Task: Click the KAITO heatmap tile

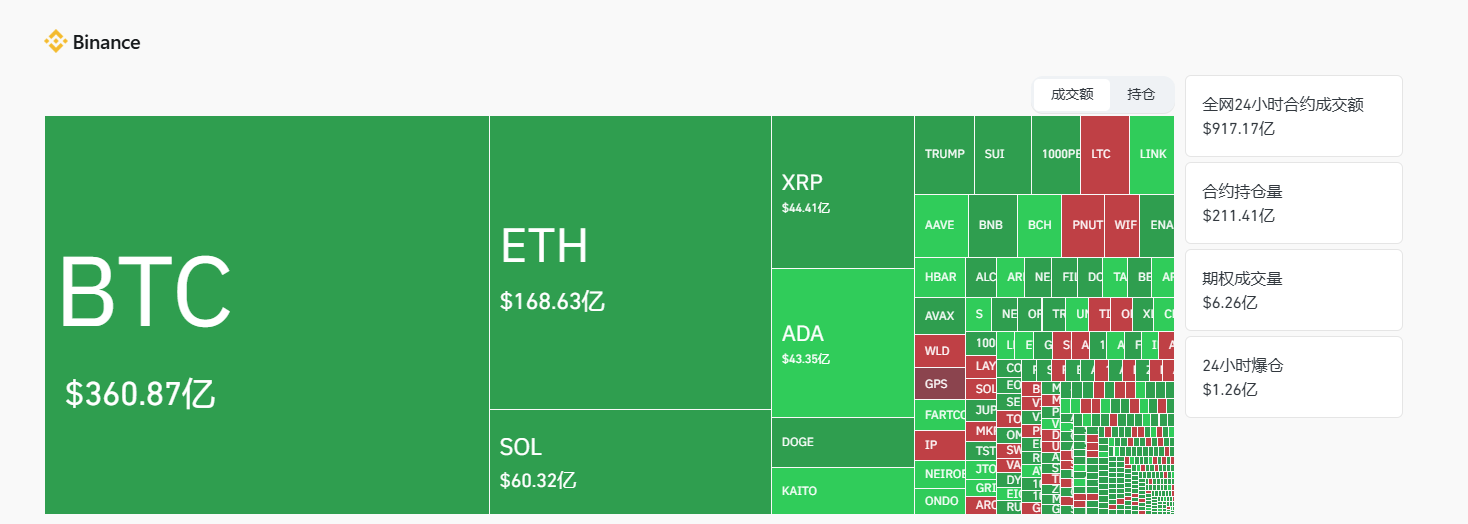Action: coord(842,491)
